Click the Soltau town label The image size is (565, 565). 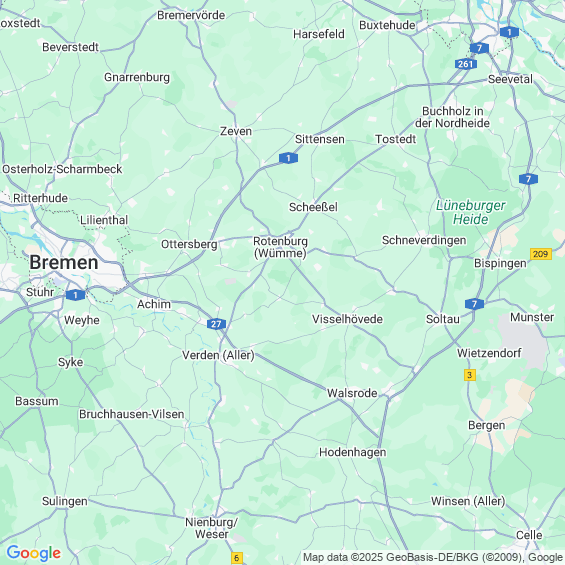(443, 319)
